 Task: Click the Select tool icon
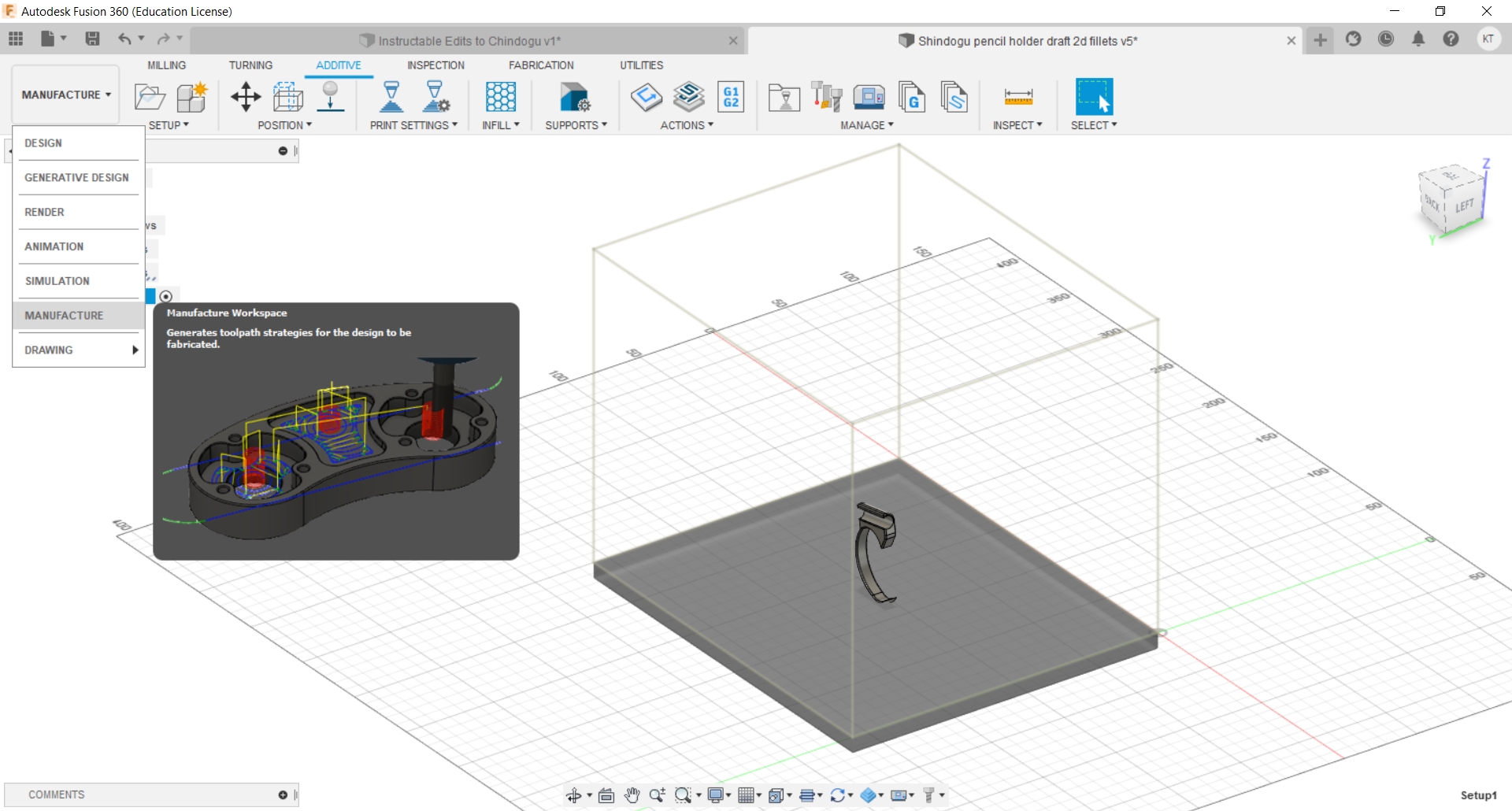tap(1095, 98)
